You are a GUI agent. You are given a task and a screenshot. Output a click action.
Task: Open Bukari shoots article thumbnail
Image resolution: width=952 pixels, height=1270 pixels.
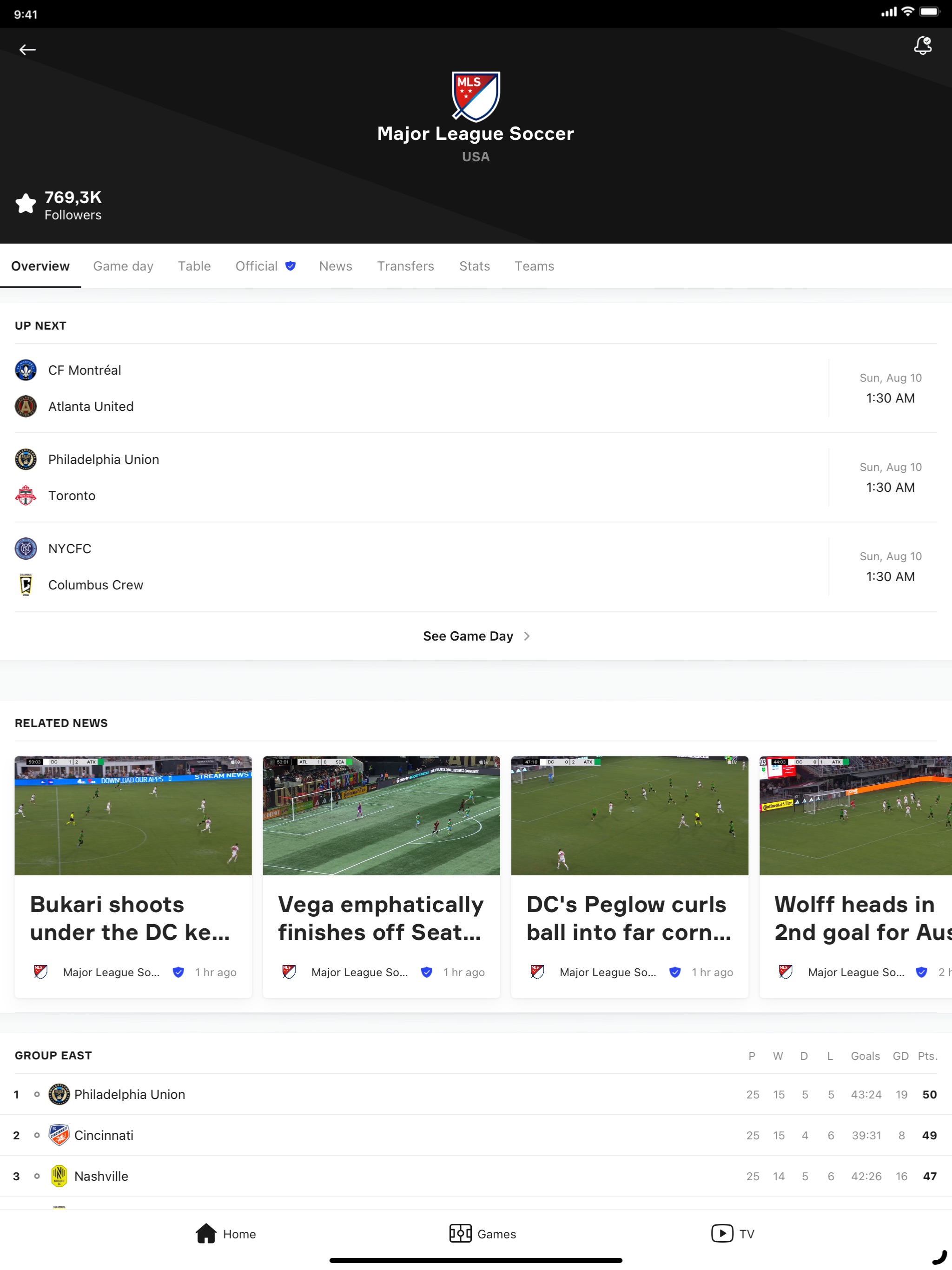[x=133, y=815]
